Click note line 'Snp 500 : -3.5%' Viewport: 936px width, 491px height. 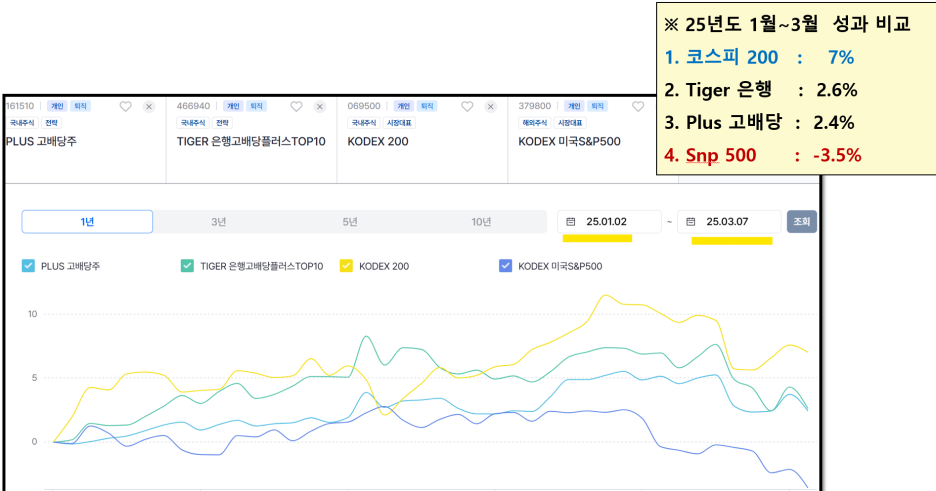(x=762, y=156)
